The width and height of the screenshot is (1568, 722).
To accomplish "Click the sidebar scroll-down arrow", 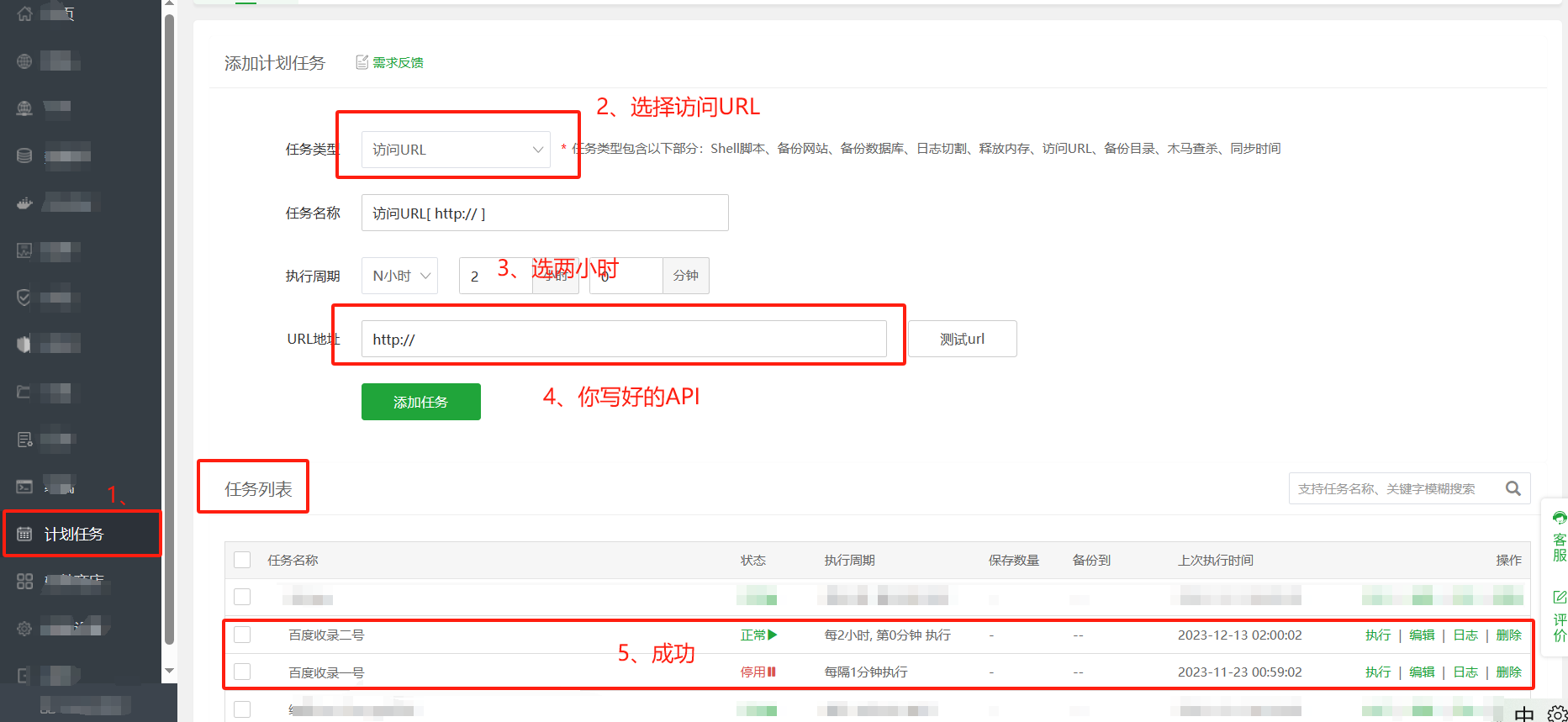I will tap(169, 671).
